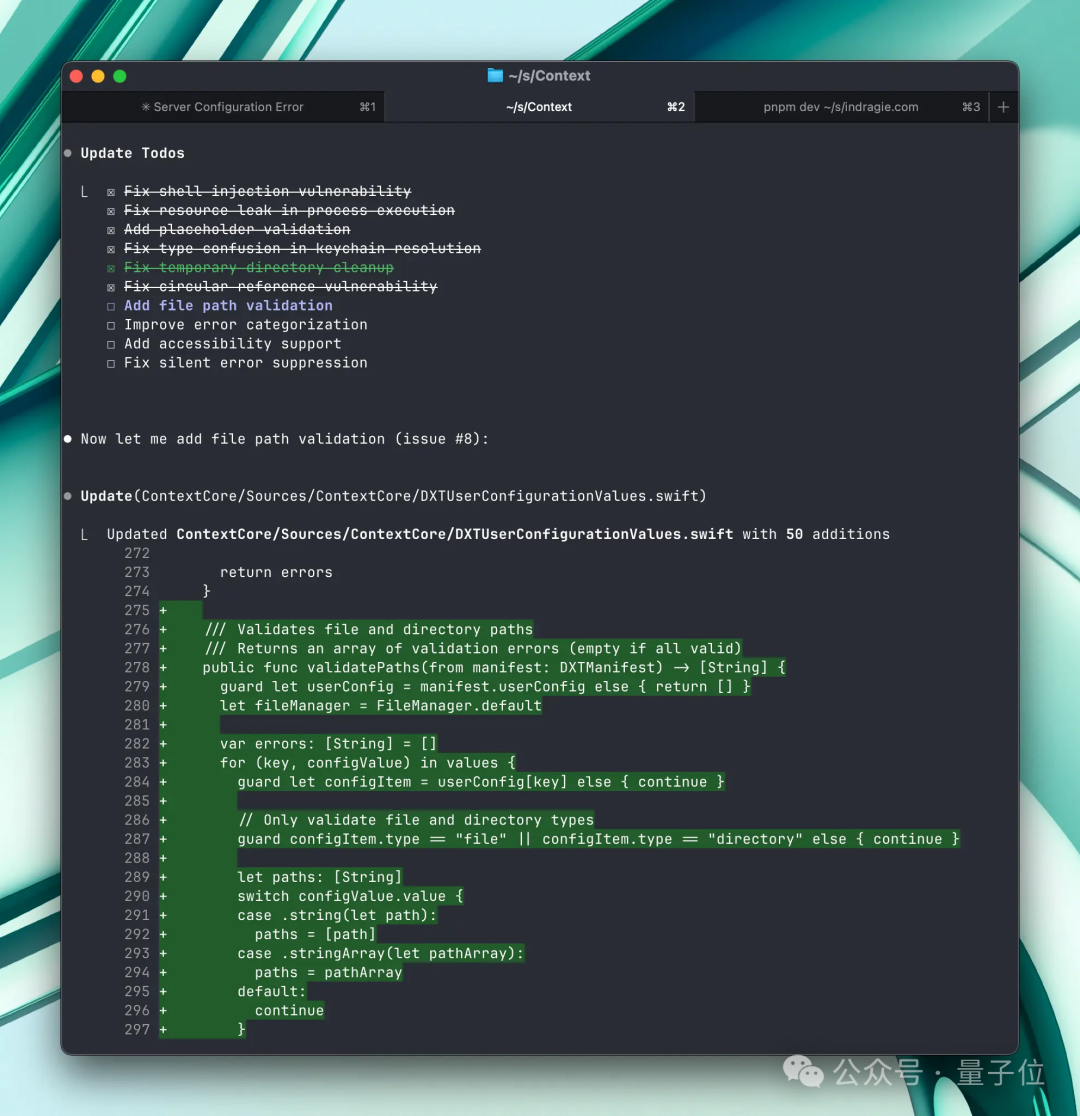Switch to the pnpm dev indragie.com tab
The height and width of the screenshot is (1116, 1080).
[840, 107]
